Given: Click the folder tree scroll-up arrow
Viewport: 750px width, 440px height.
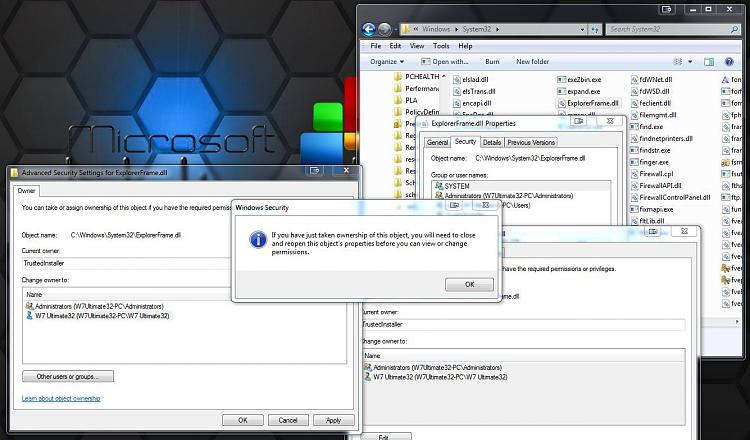Looking at the screenshot, I should (444, 77).
